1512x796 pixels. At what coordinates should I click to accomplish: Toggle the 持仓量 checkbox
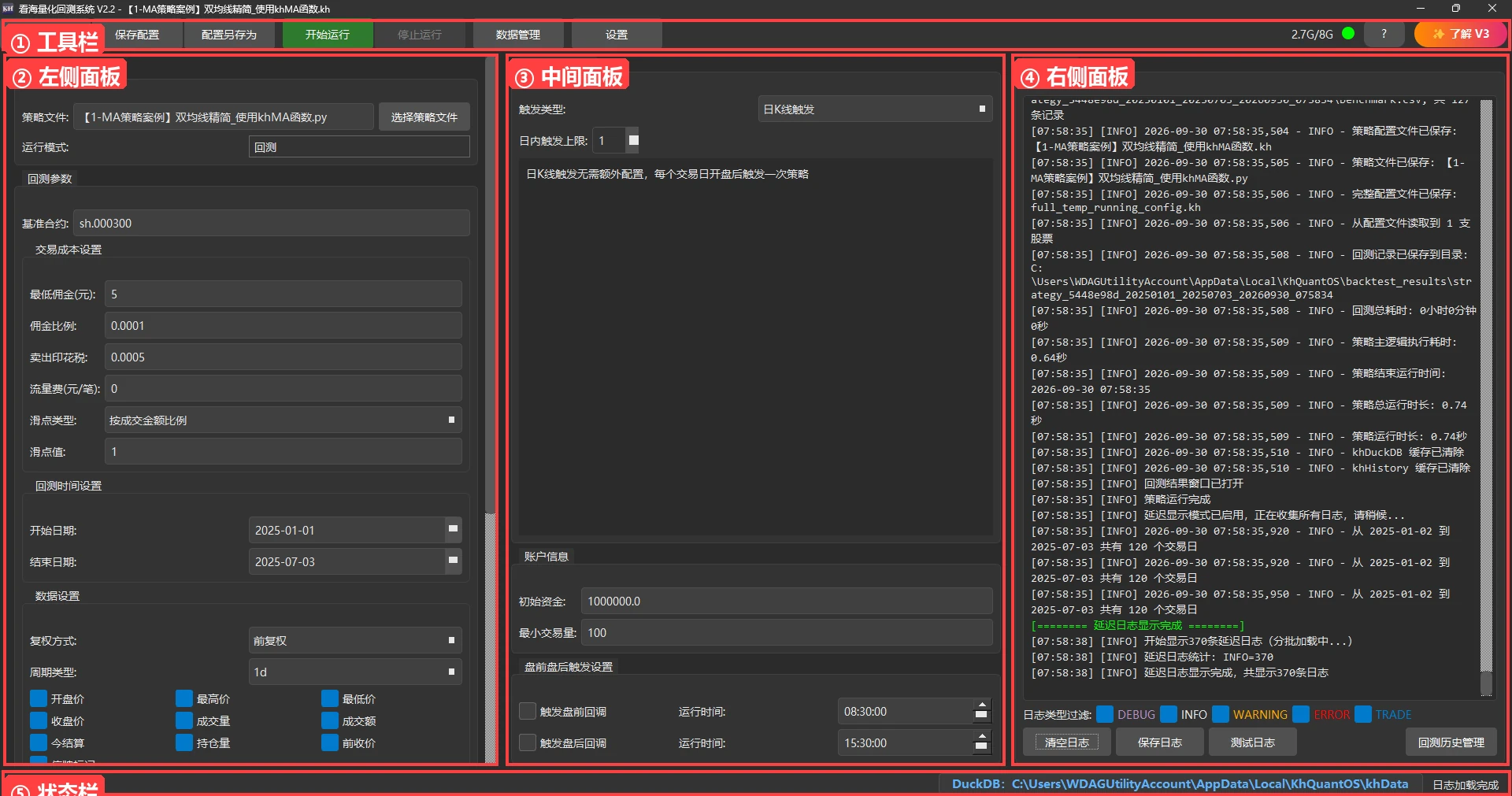click(184, 742)
